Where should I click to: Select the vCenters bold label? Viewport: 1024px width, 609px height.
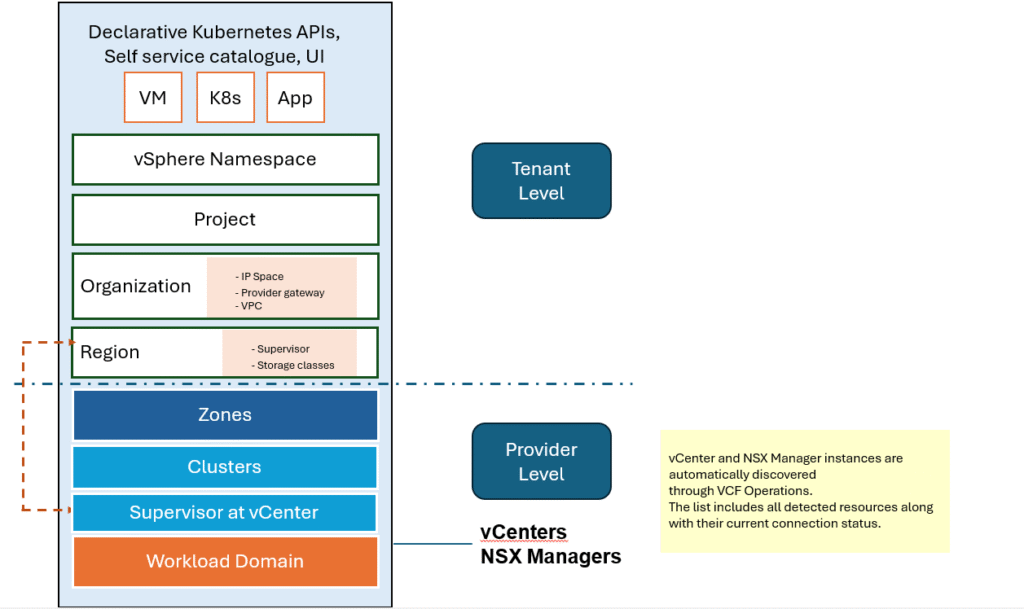[x=523, y=532]
